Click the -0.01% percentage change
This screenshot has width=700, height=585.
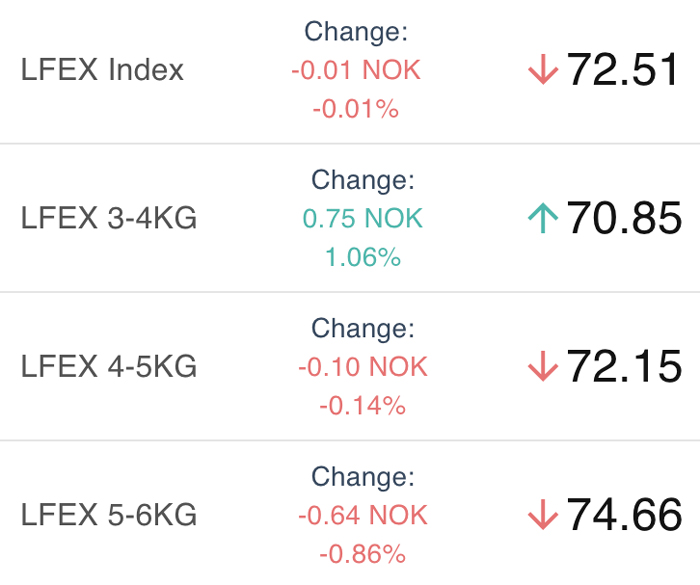tap(356, 109)
